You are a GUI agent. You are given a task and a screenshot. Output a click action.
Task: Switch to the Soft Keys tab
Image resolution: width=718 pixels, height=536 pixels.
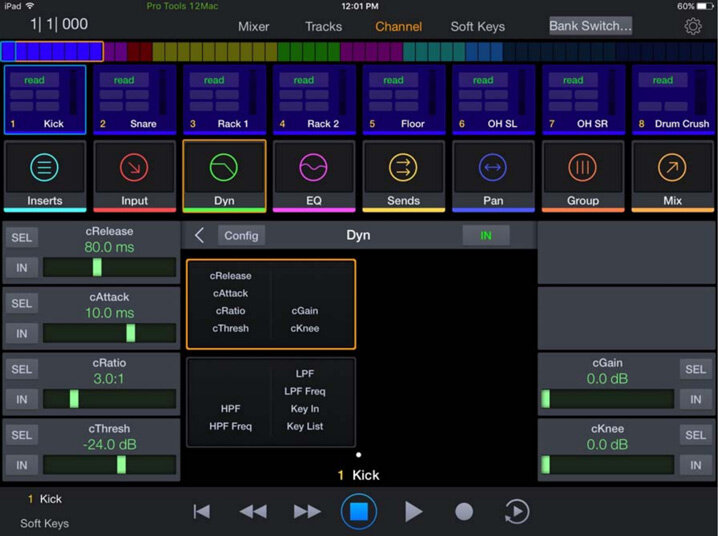coord(478,27)
